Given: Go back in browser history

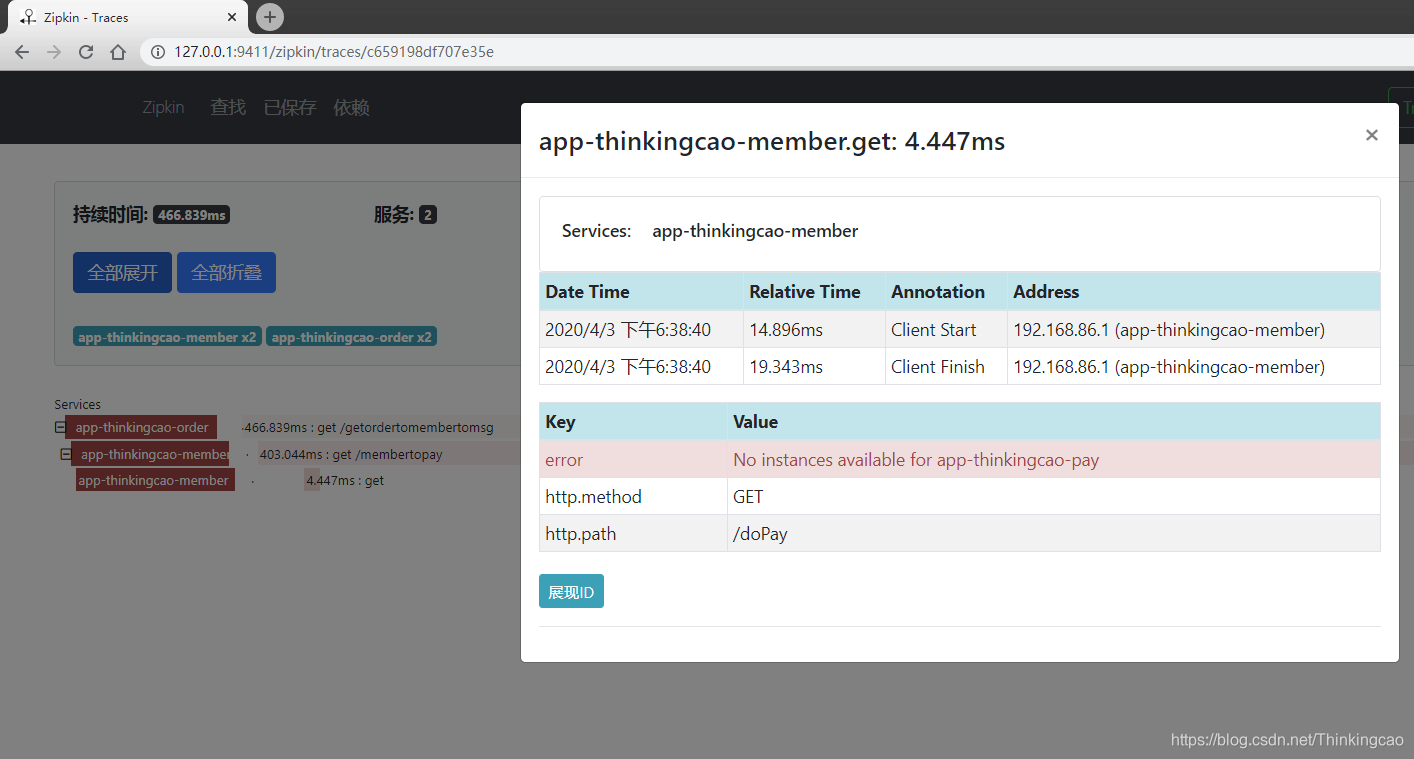Looking at the screenshot, I should pyautogui.click(x=22, y=52).
